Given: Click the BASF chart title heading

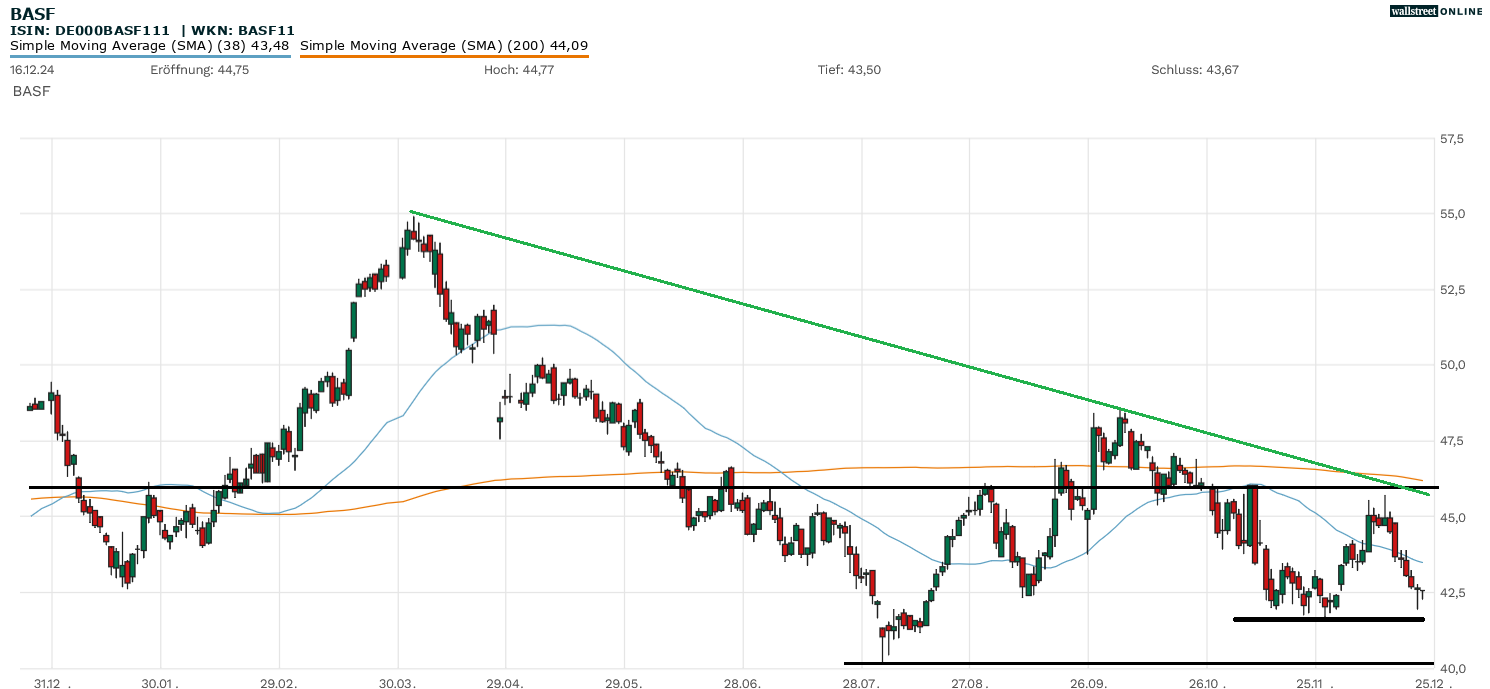Looking at the screenshot, I should (33, 13).
